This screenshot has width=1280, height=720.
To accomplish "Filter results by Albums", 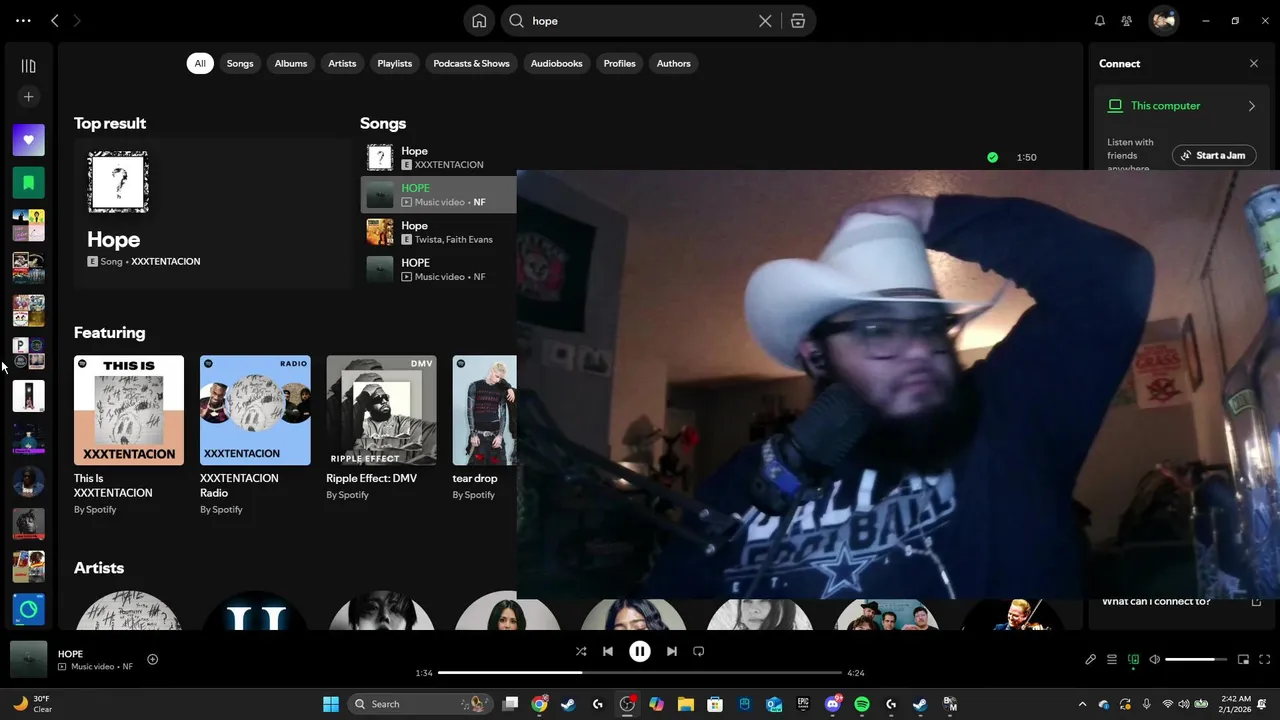I will 291,63.
